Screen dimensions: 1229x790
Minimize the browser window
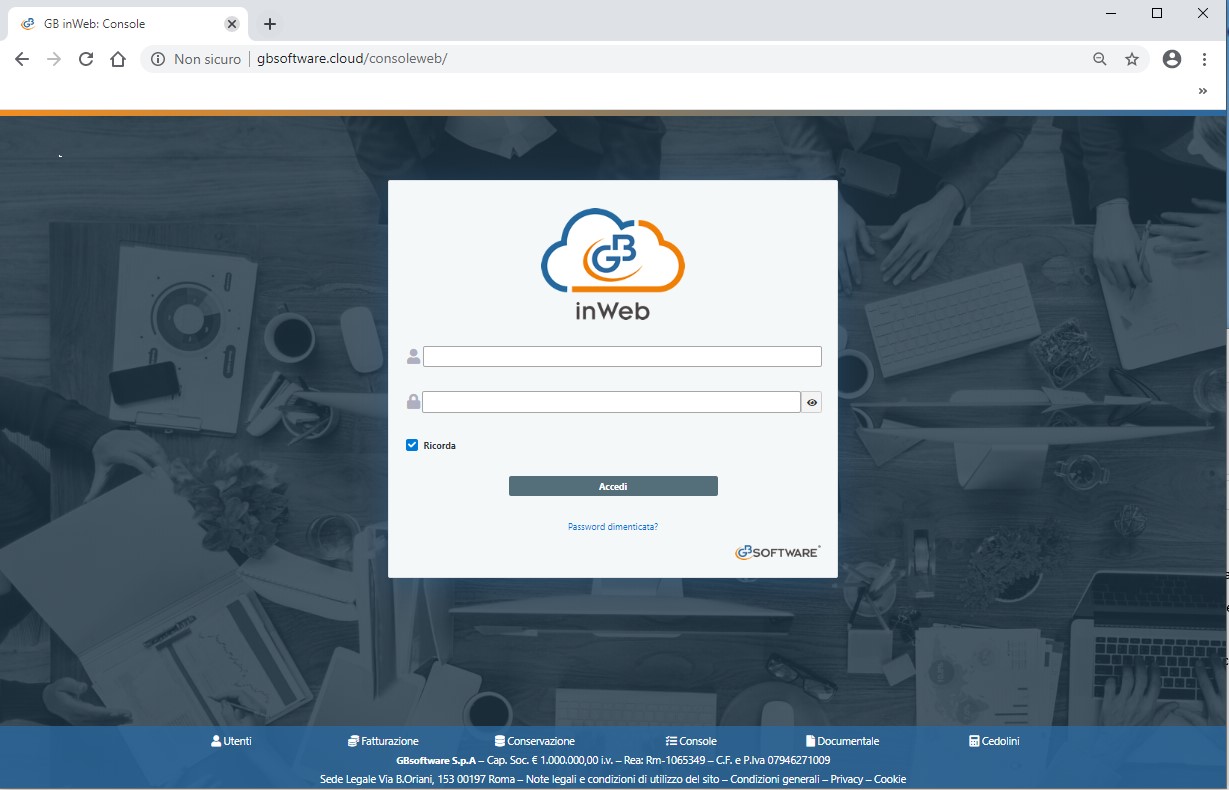pos(1111,13)
